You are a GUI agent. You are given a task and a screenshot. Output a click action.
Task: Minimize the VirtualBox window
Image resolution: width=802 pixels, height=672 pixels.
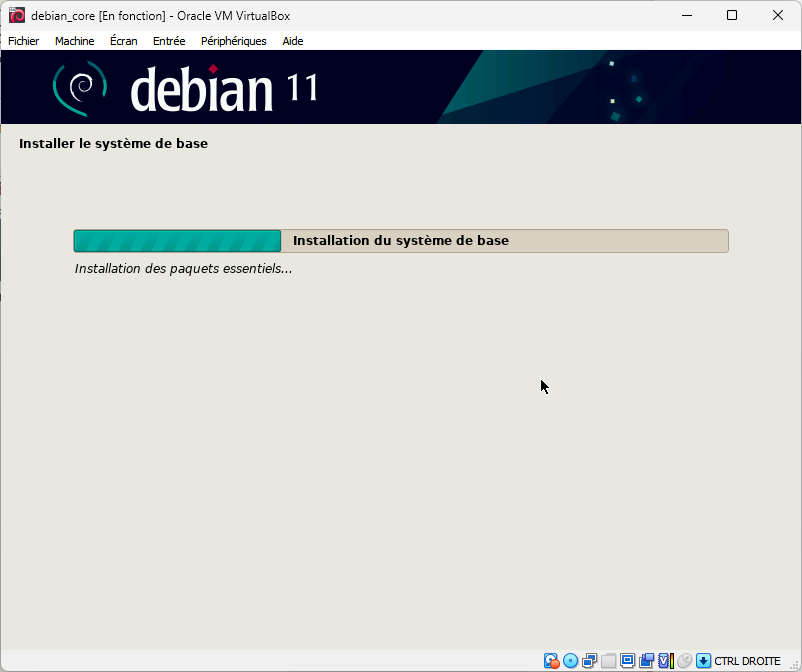[x=687, y=15]
